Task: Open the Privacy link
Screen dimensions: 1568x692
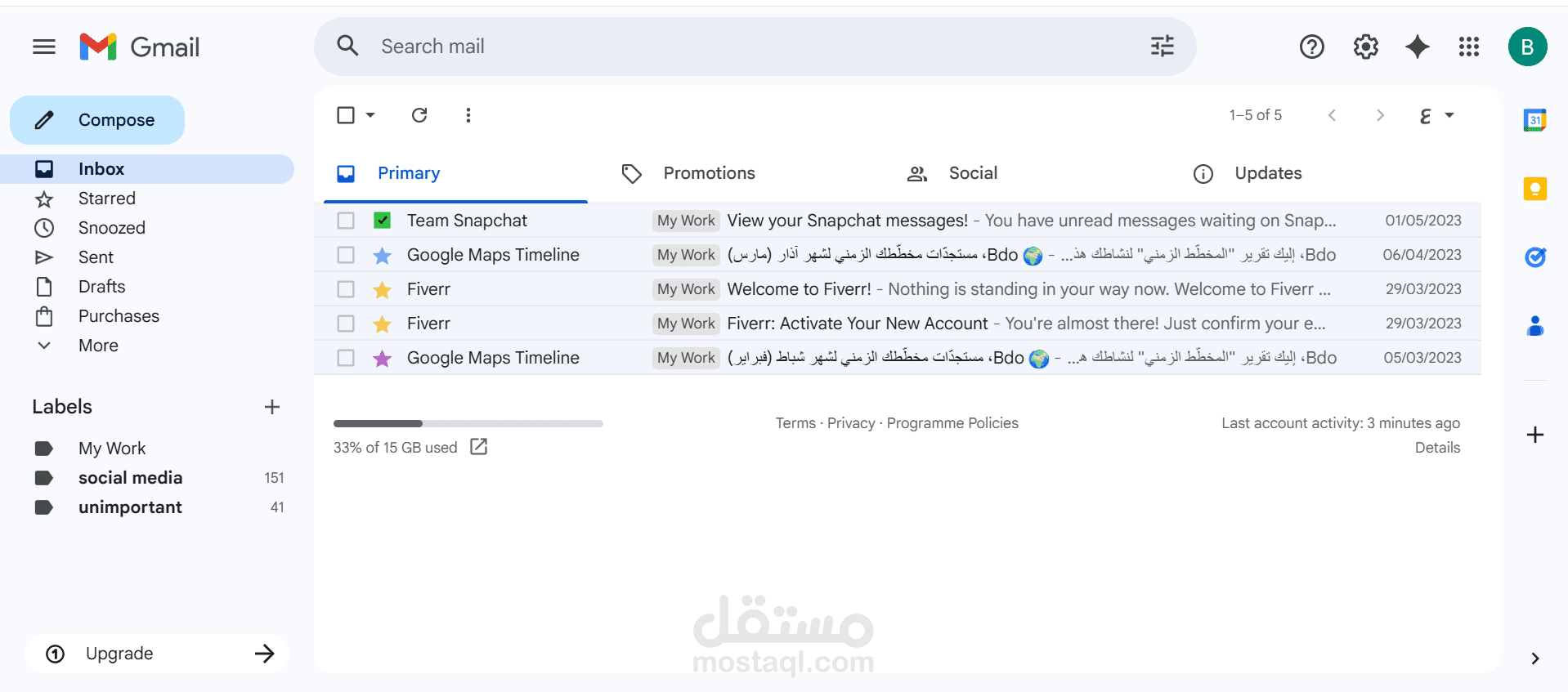Action: [851, 423]
